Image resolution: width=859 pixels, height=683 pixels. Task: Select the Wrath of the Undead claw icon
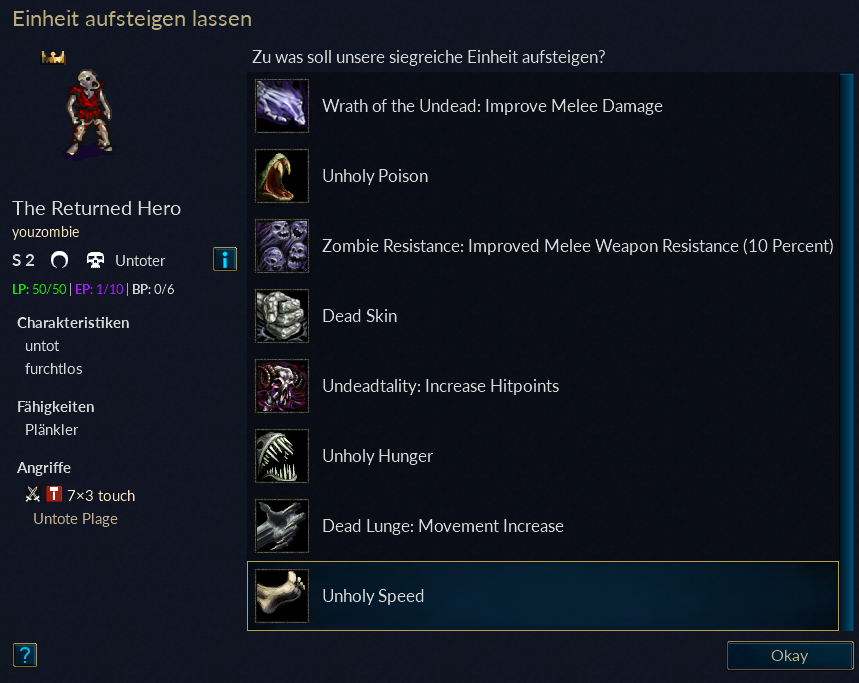(282, 106)
